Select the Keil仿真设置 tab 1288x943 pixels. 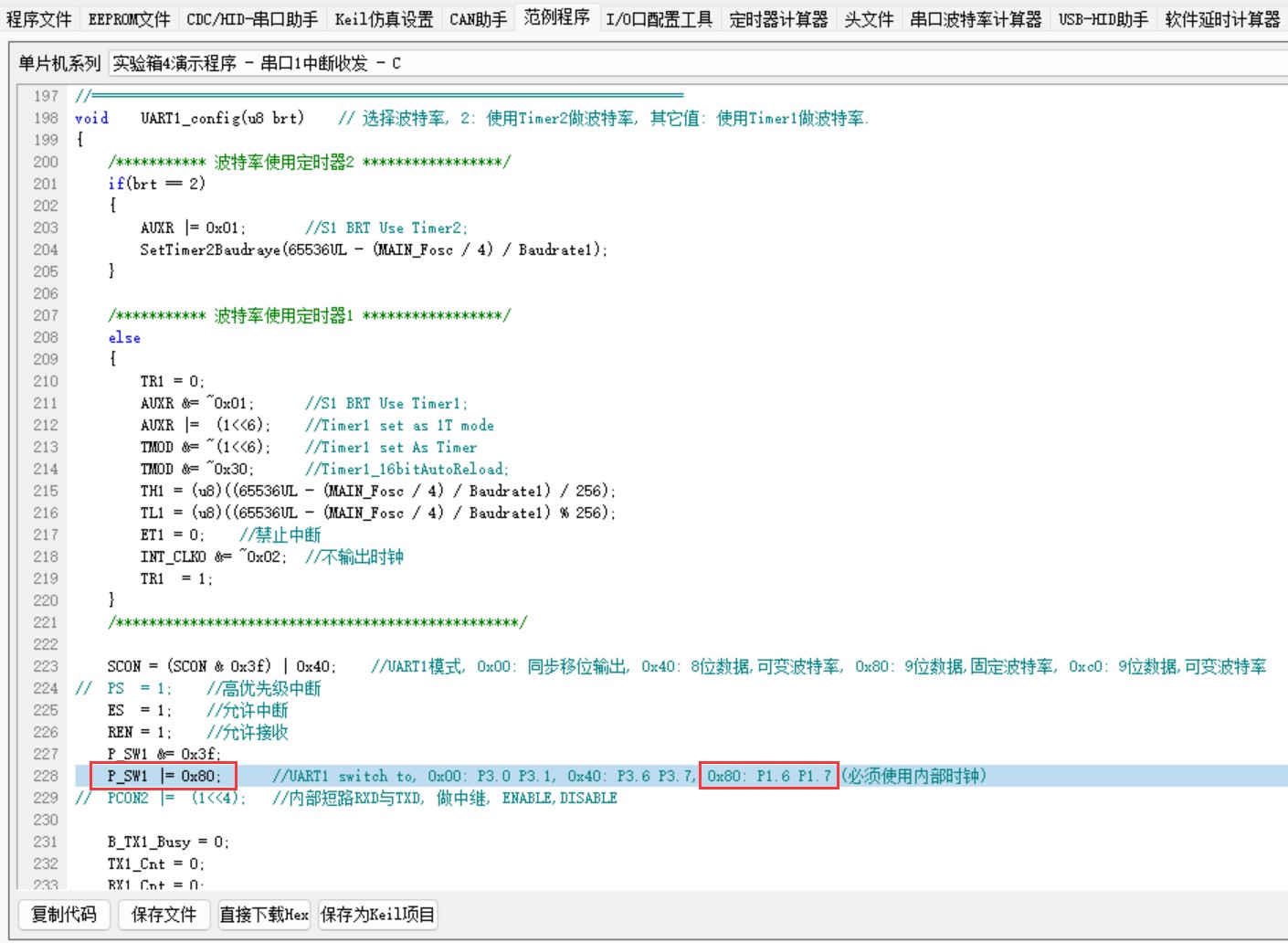(384, 19)
